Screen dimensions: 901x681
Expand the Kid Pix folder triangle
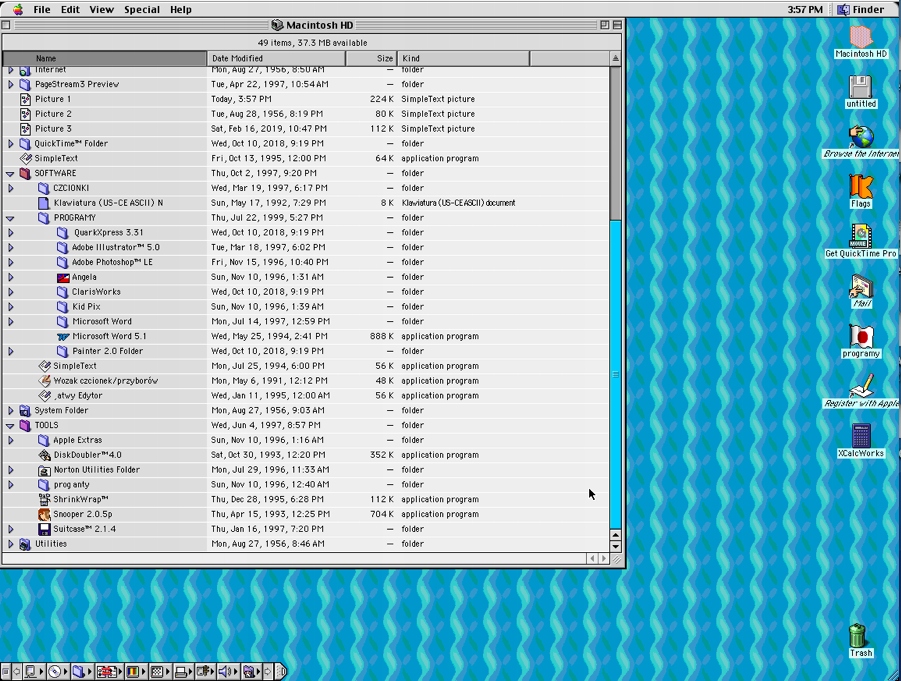click(10, 307)
